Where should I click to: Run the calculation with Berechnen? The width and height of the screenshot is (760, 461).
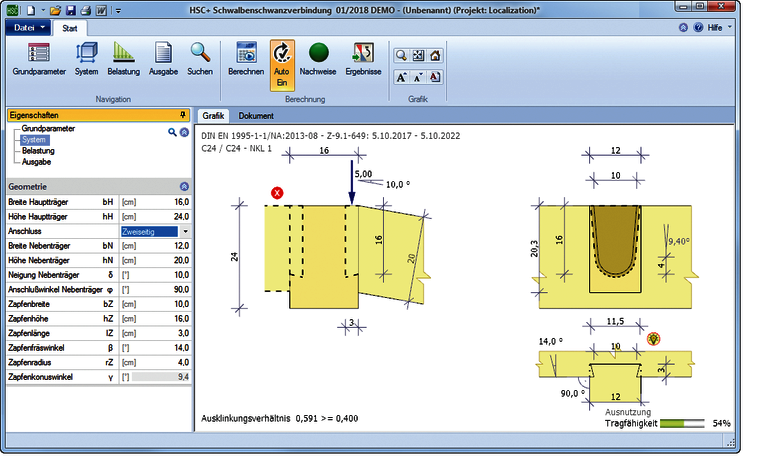coord(246,59)
